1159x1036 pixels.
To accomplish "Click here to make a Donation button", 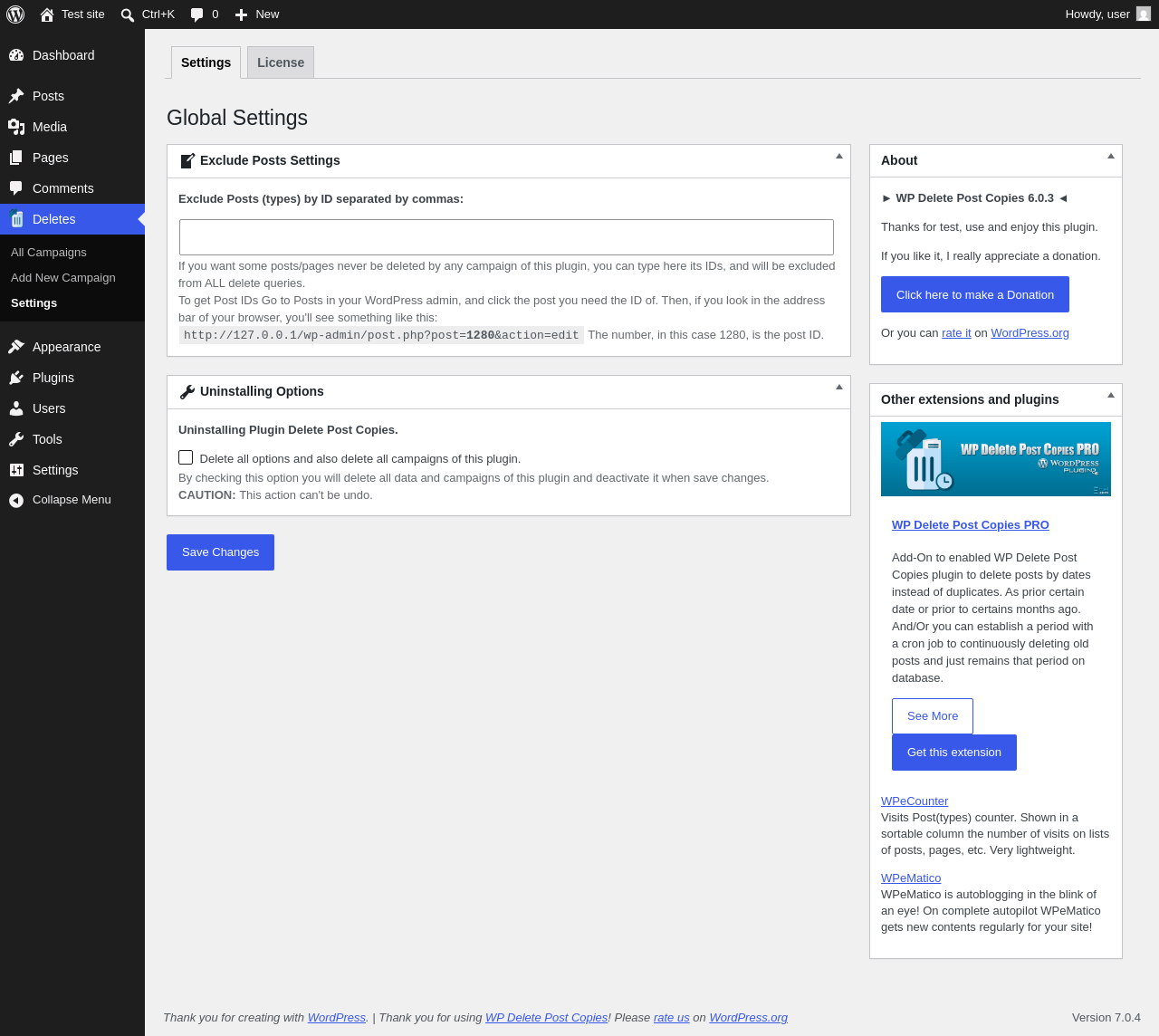I will 975,294.
